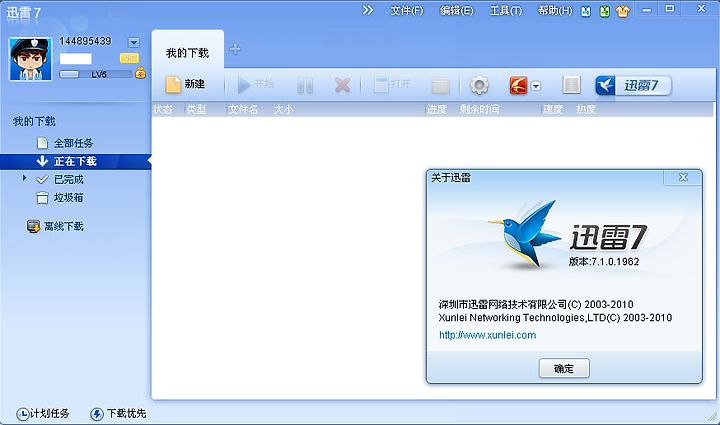Expand the 已完成 tree arrow
The height and width of the screenshot is (425, 720).
(x=24, y=178)
